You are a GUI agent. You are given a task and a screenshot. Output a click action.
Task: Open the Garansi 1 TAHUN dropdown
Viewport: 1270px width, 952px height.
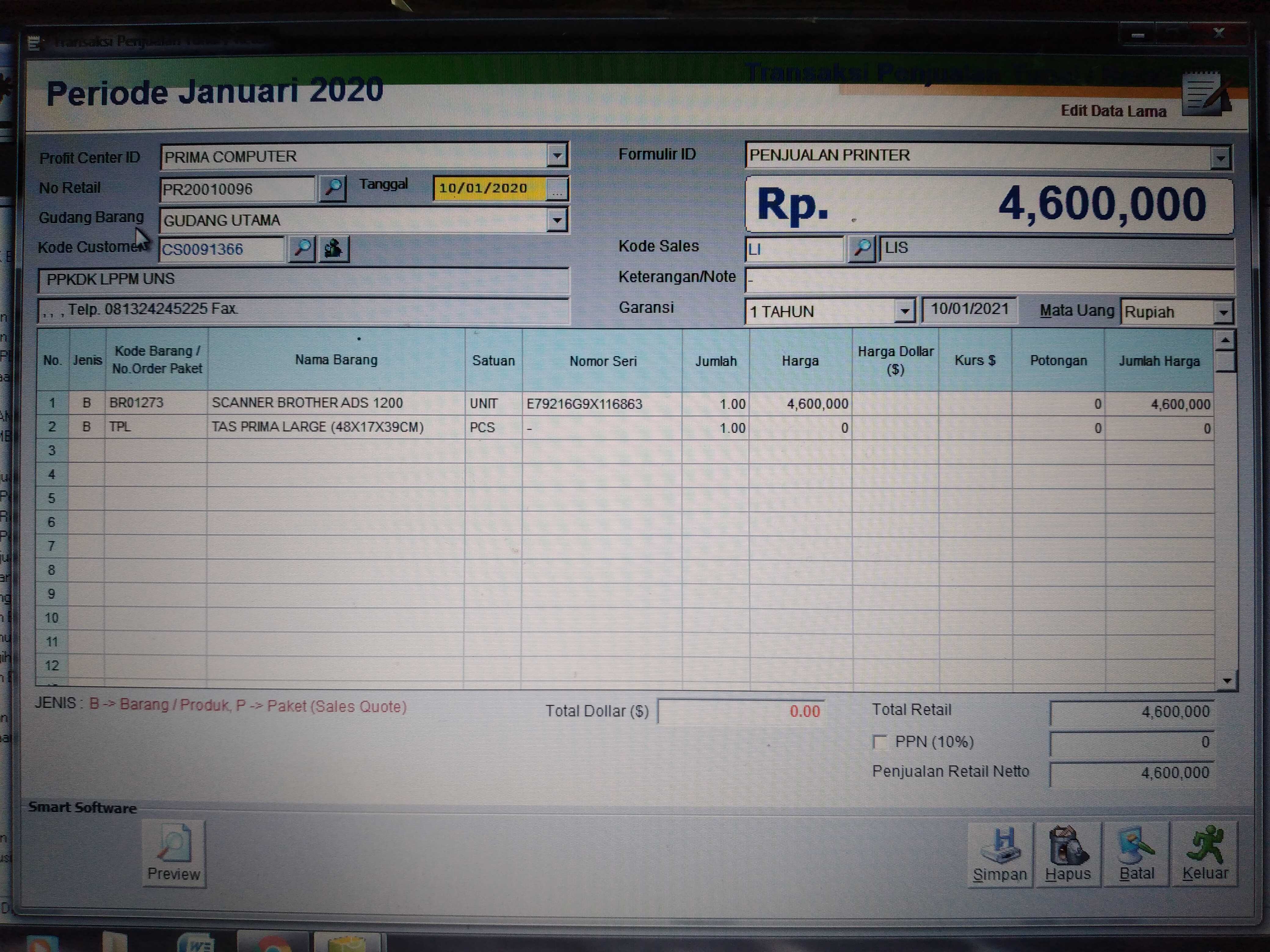(x=904, y=312)
